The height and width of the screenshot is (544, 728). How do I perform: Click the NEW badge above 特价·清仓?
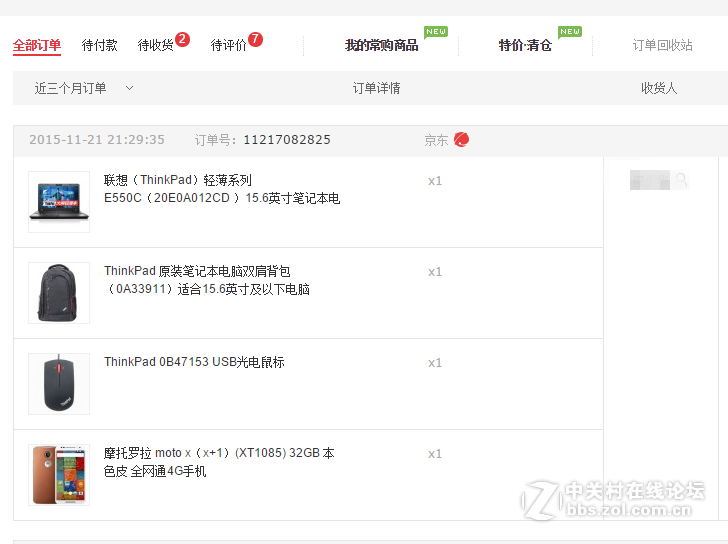[x=570, y=32]
